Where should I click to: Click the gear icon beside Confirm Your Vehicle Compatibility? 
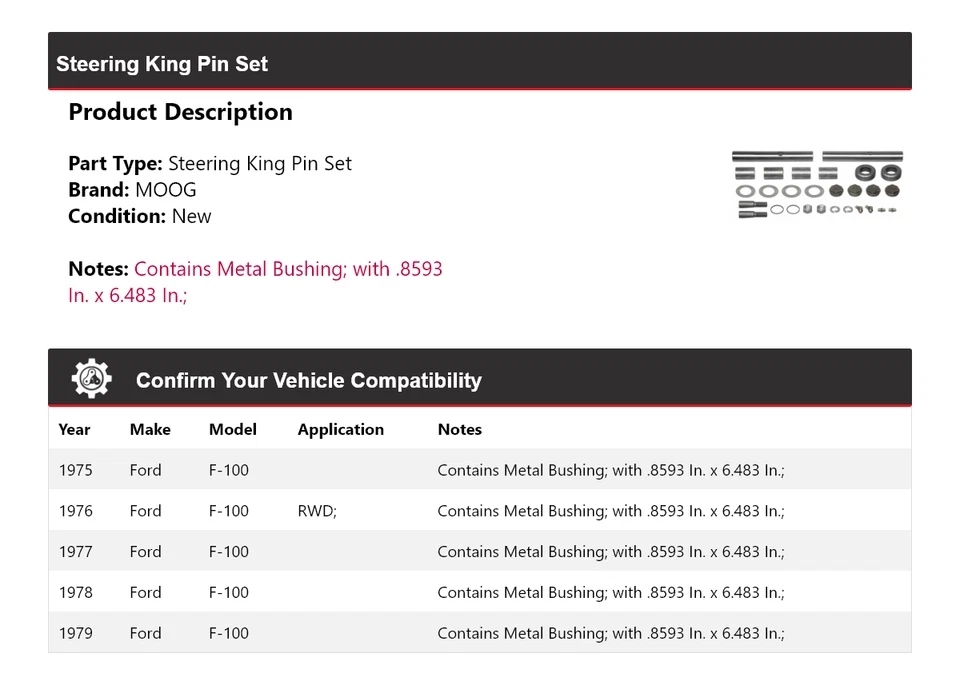click(92, 379)
